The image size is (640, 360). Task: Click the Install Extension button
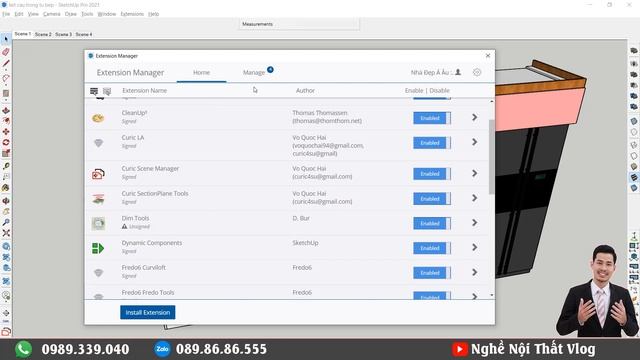tap(148, 312)
